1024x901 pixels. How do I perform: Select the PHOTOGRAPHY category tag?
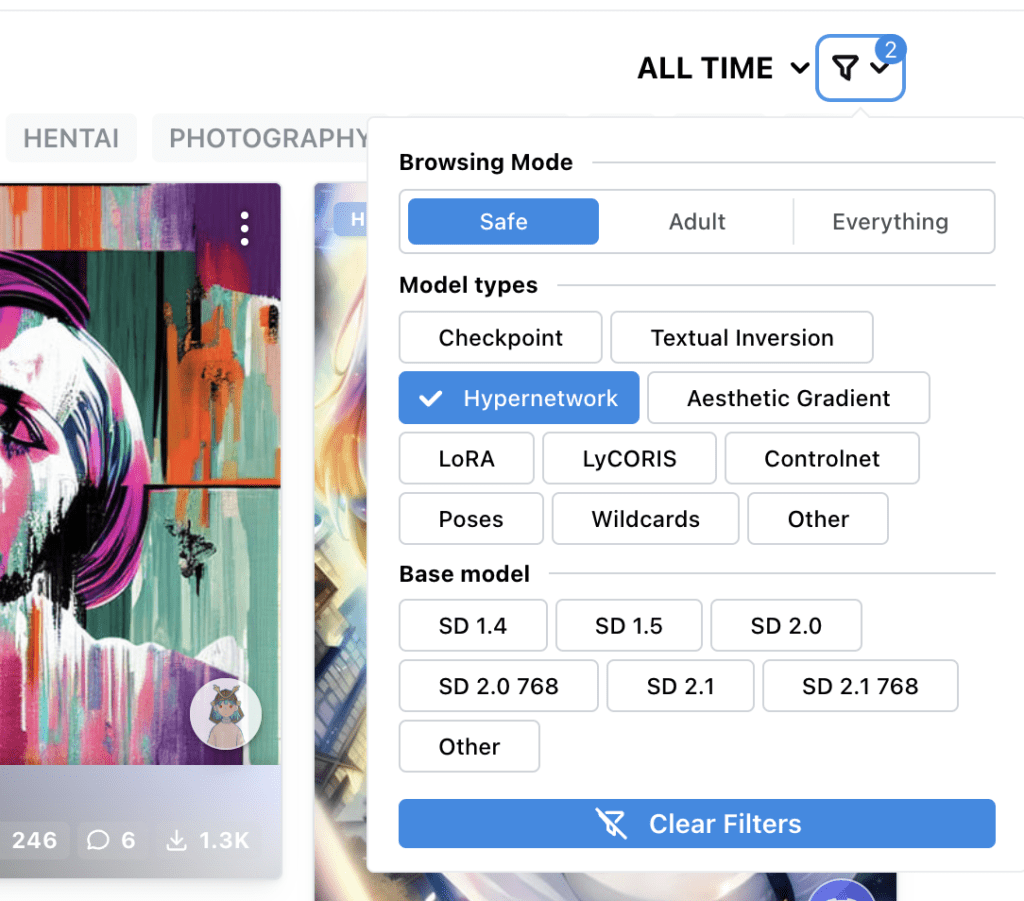coord(261,138)
